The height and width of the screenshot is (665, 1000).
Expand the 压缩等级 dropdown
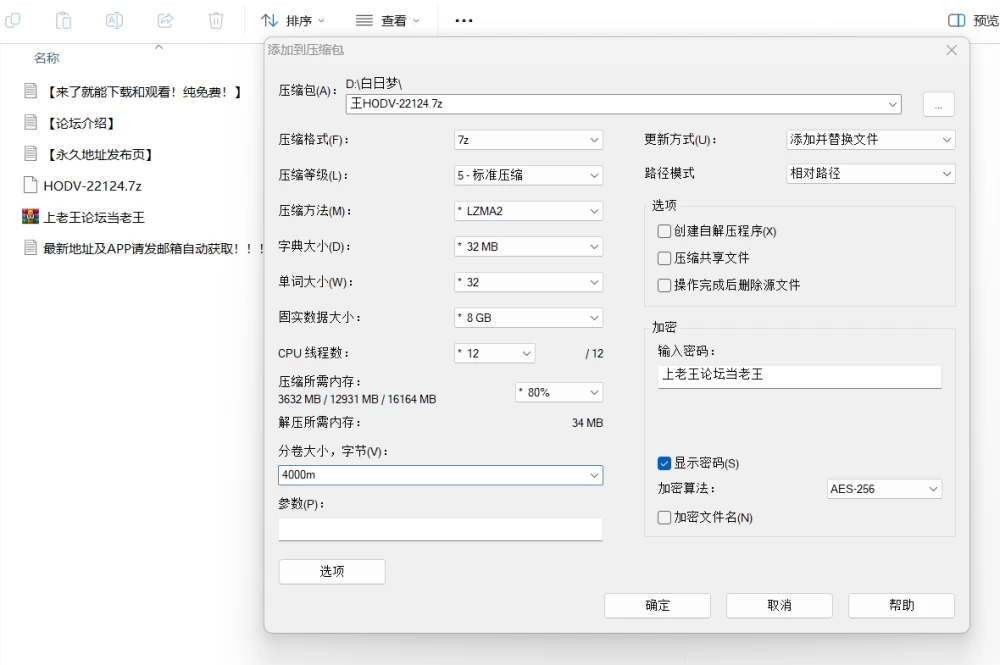528,175
